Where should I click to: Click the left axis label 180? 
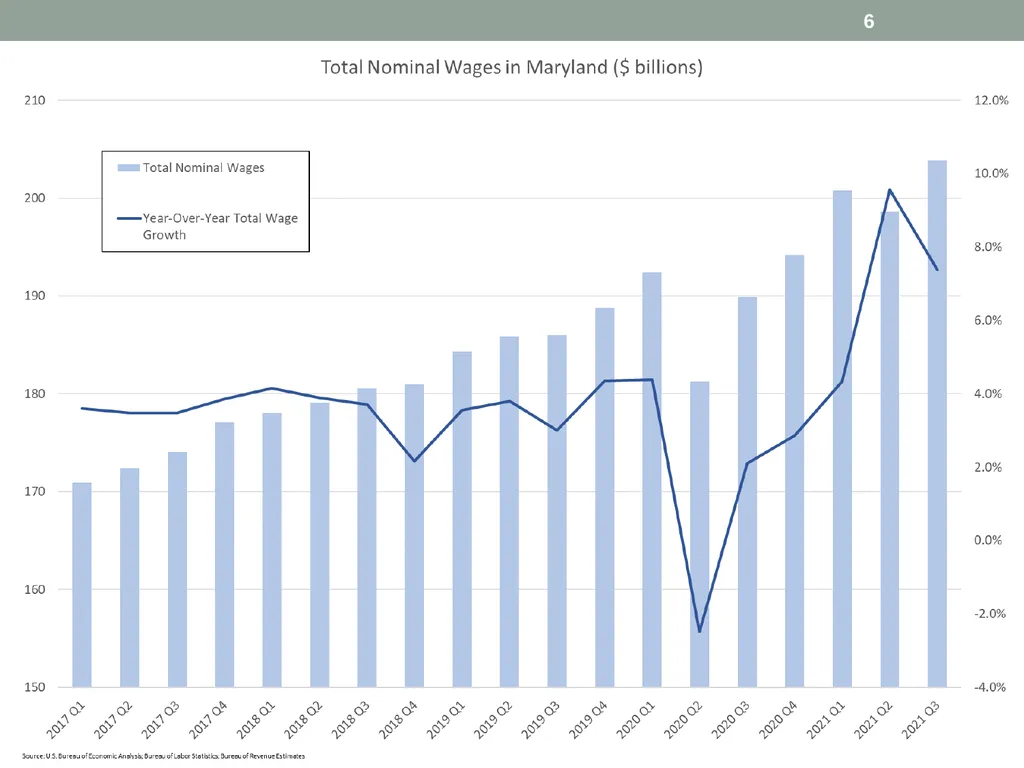click(x=35, y=394)
